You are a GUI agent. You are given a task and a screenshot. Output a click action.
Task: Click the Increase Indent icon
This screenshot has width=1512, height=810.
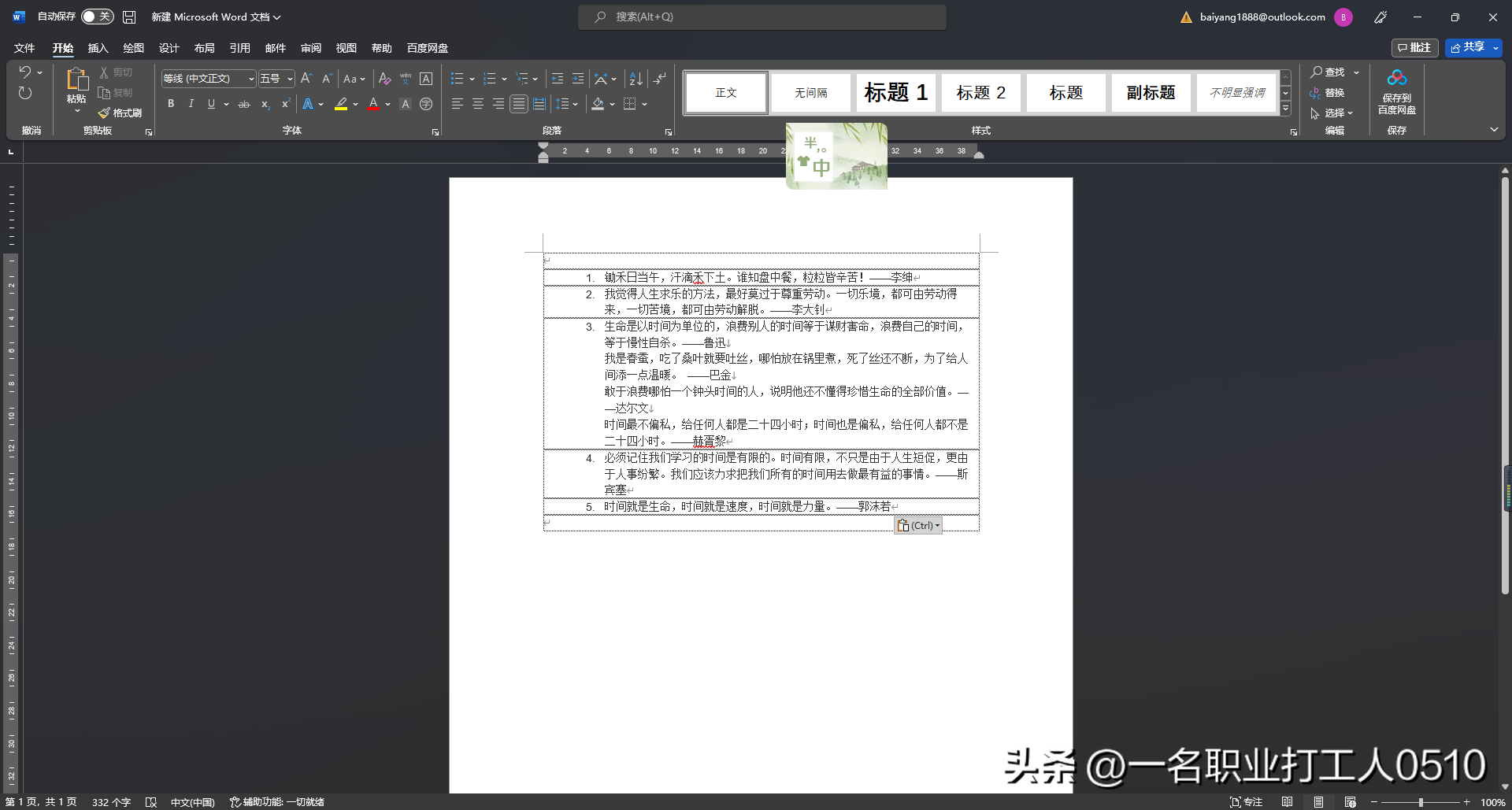tap(578, 79)
